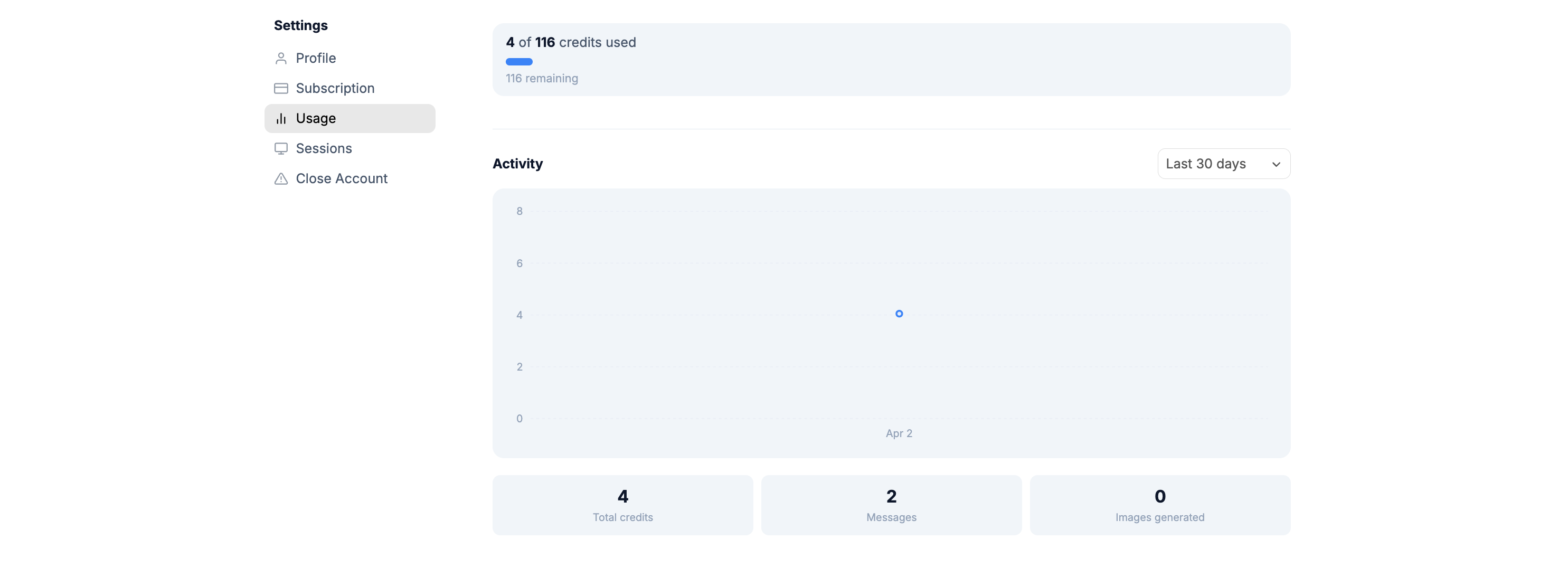The width and height of the screenshot is (1568, 577).
Task: Select the Apr 2 data point on the chart
Action: [x=899, y=314]
